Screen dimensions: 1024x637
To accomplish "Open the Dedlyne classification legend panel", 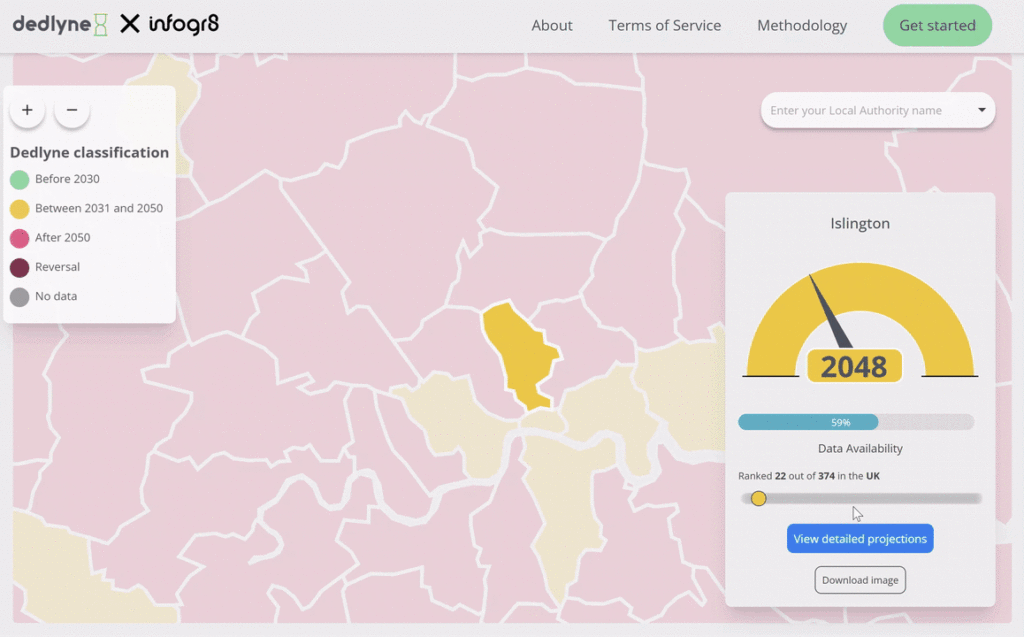I will pyautogui.click(x=89, y=152).
